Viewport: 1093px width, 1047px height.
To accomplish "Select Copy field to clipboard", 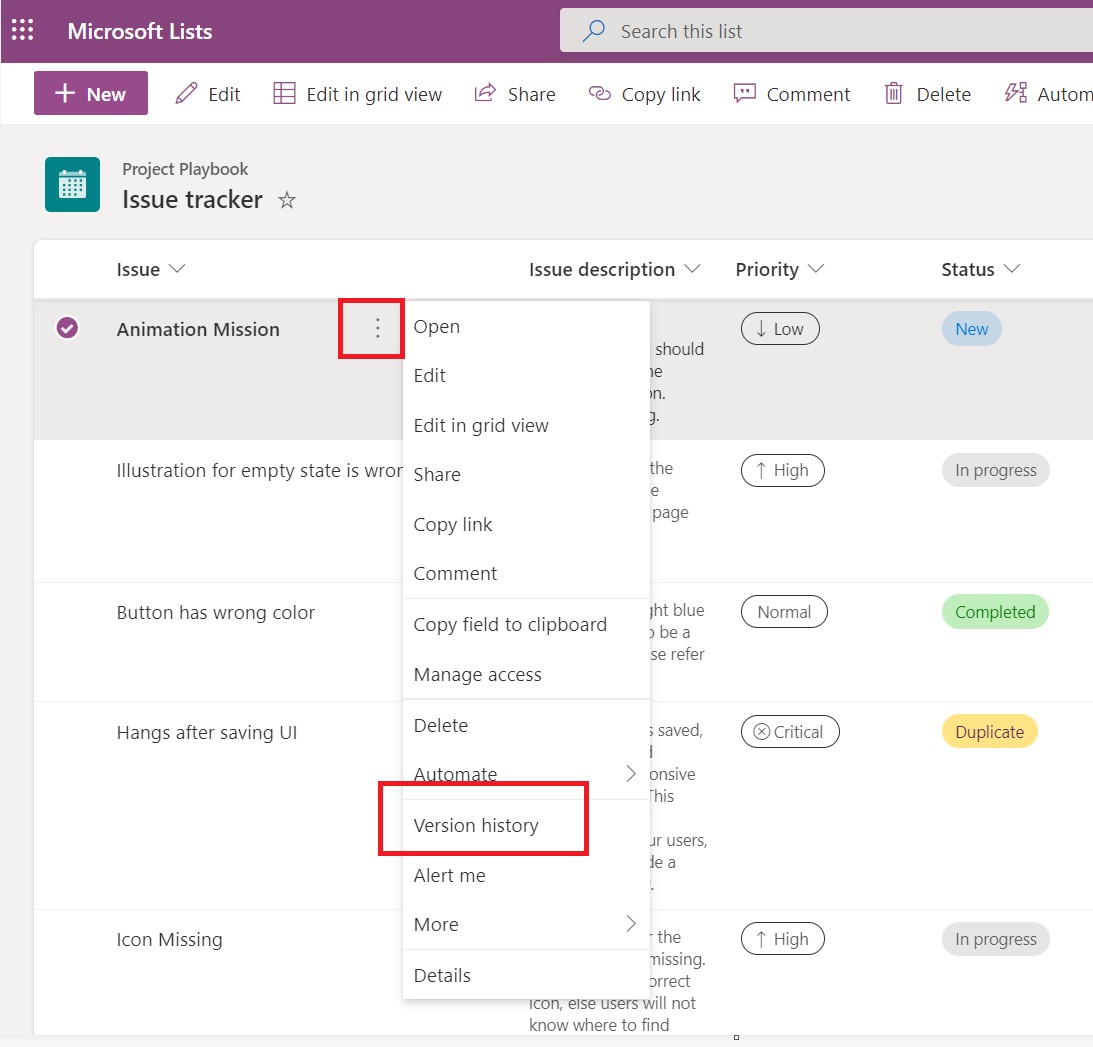I will (526, 625).
